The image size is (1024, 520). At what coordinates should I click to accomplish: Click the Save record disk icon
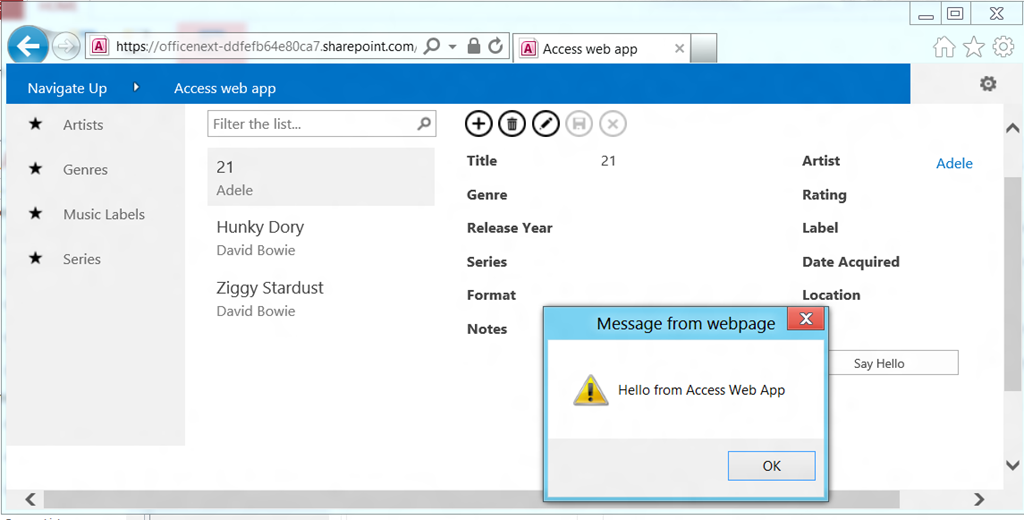[x=579, y=123]
